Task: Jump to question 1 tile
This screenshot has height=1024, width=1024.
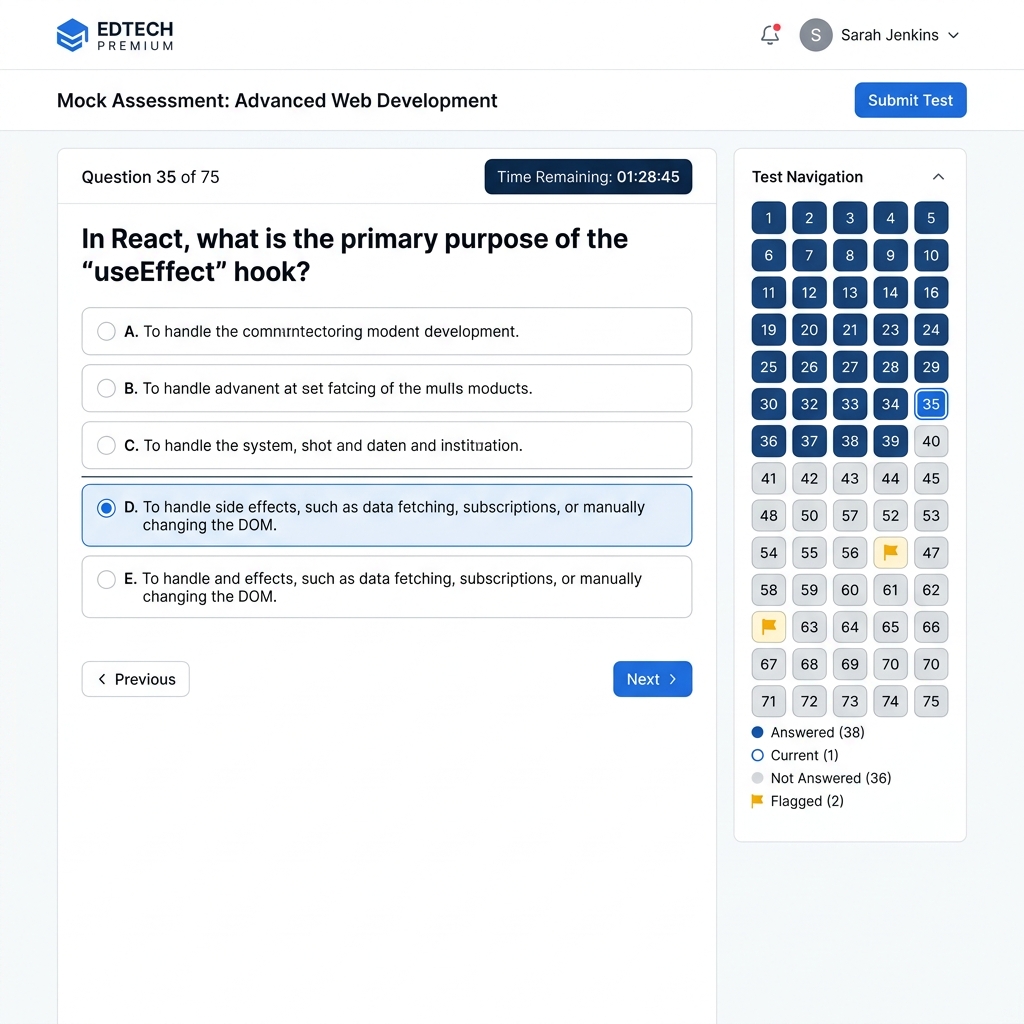Action: (x=769, y=217)
